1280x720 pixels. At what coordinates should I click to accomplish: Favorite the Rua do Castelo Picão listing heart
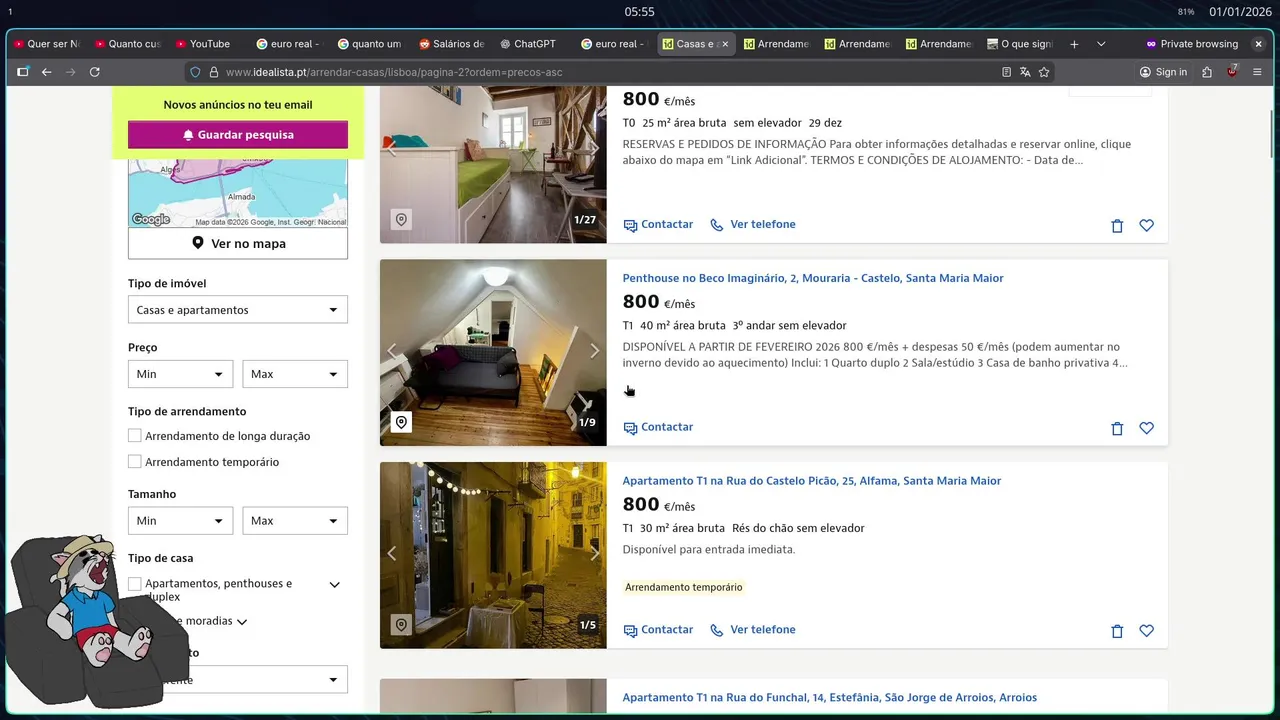point(1147,631)
